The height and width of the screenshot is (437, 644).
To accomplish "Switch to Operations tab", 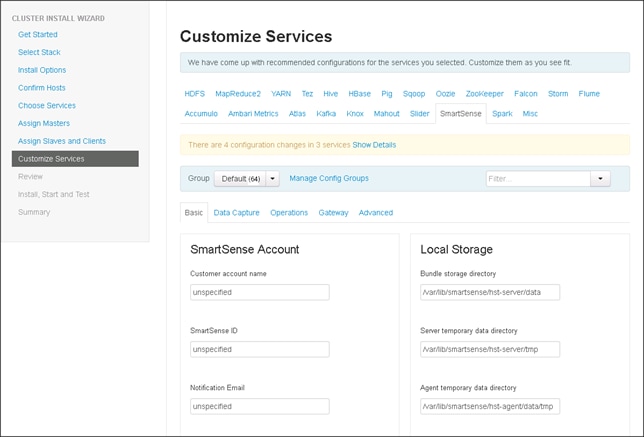I will pyautogui.click(x=289, y=213).
